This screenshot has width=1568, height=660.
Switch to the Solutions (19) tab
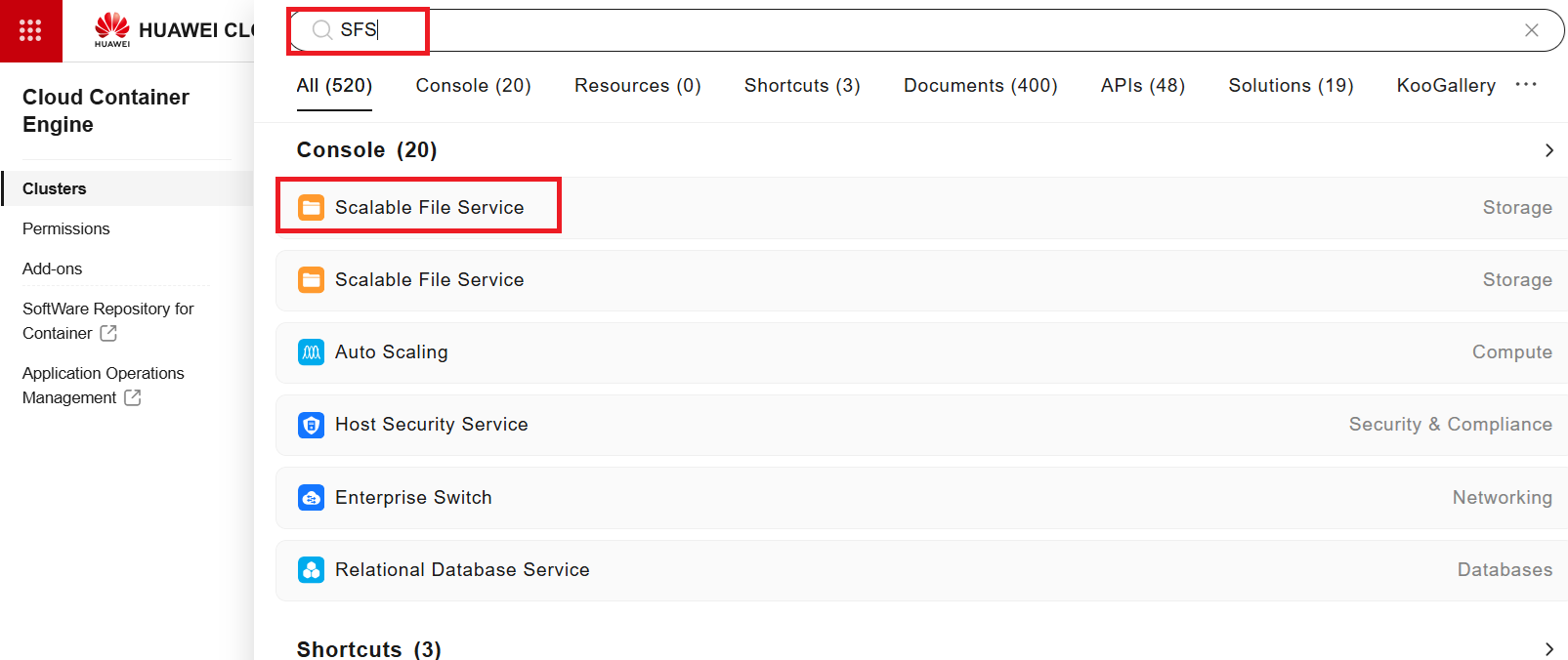point(1291,86)
